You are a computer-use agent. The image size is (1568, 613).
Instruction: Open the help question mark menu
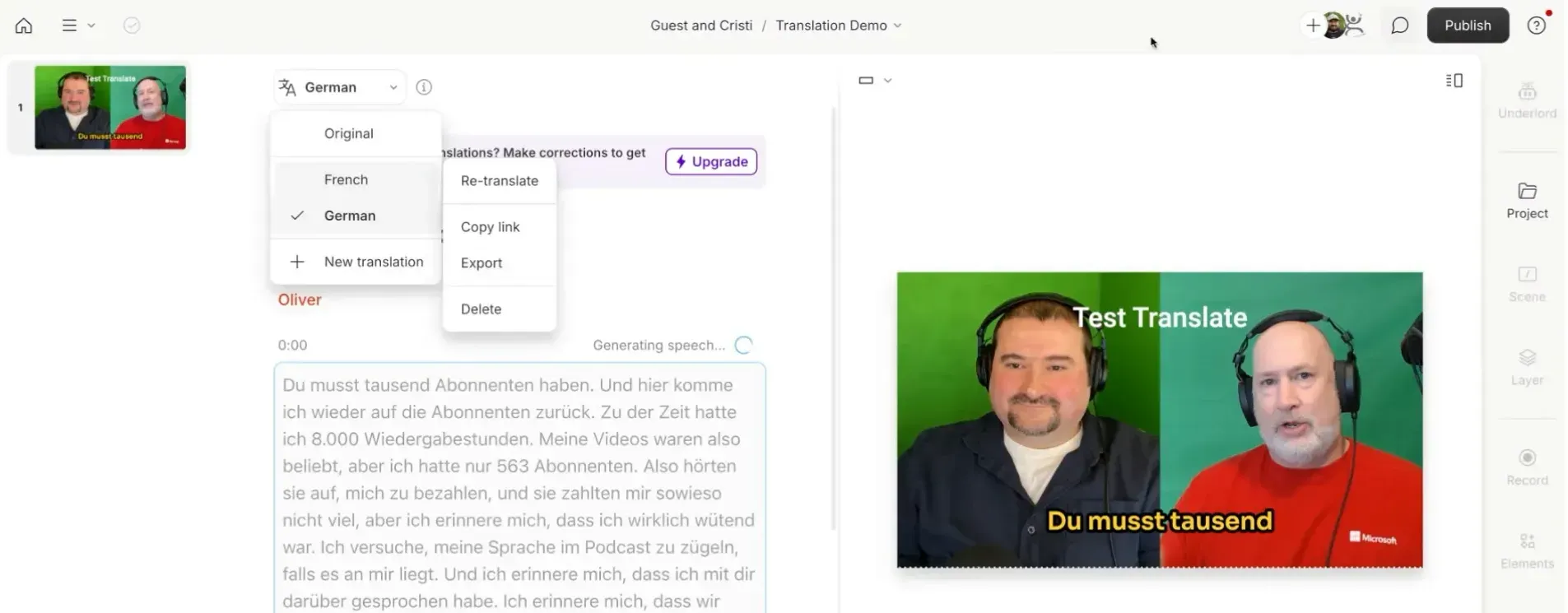[1536, 26]
